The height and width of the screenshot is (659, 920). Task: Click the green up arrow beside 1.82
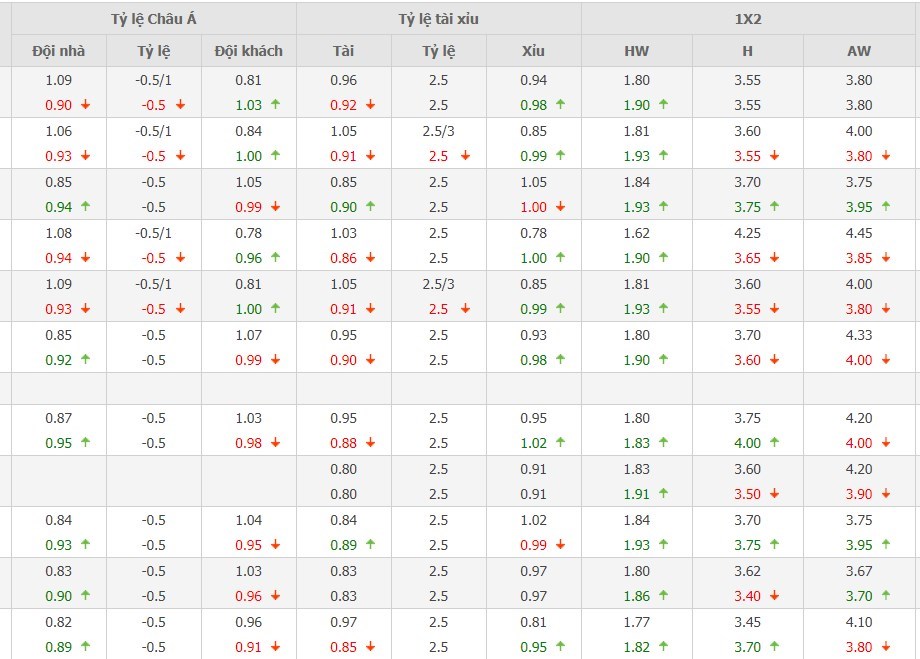click(663, 647)
